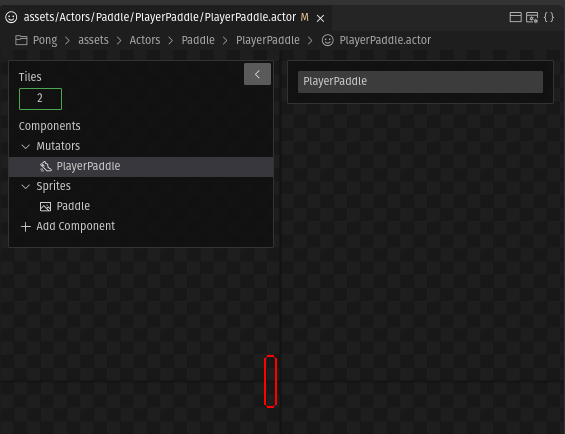Go to the assets breadcrumb item
Screen dimensions: 565x434
coord(93,40)
